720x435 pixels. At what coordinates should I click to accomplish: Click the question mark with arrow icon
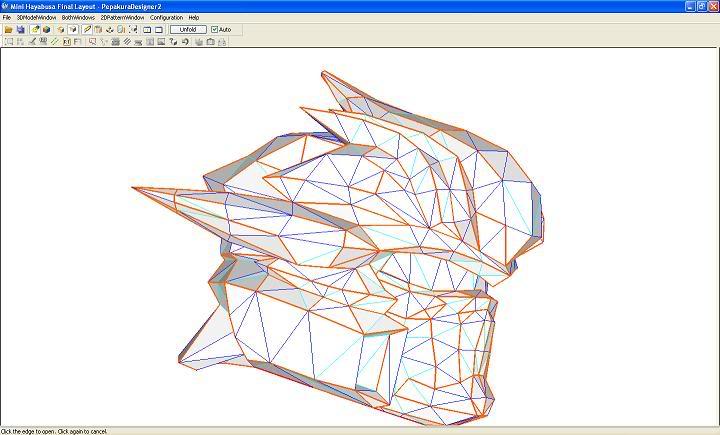[x=174, y=42]
